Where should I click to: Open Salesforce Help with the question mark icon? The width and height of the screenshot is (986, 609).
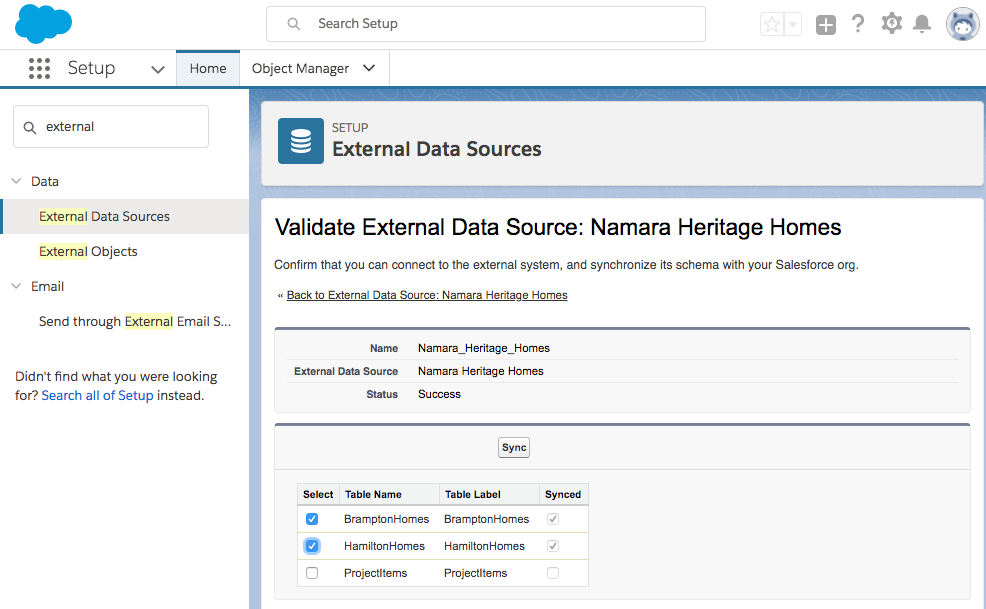click(x=858, y=23)
